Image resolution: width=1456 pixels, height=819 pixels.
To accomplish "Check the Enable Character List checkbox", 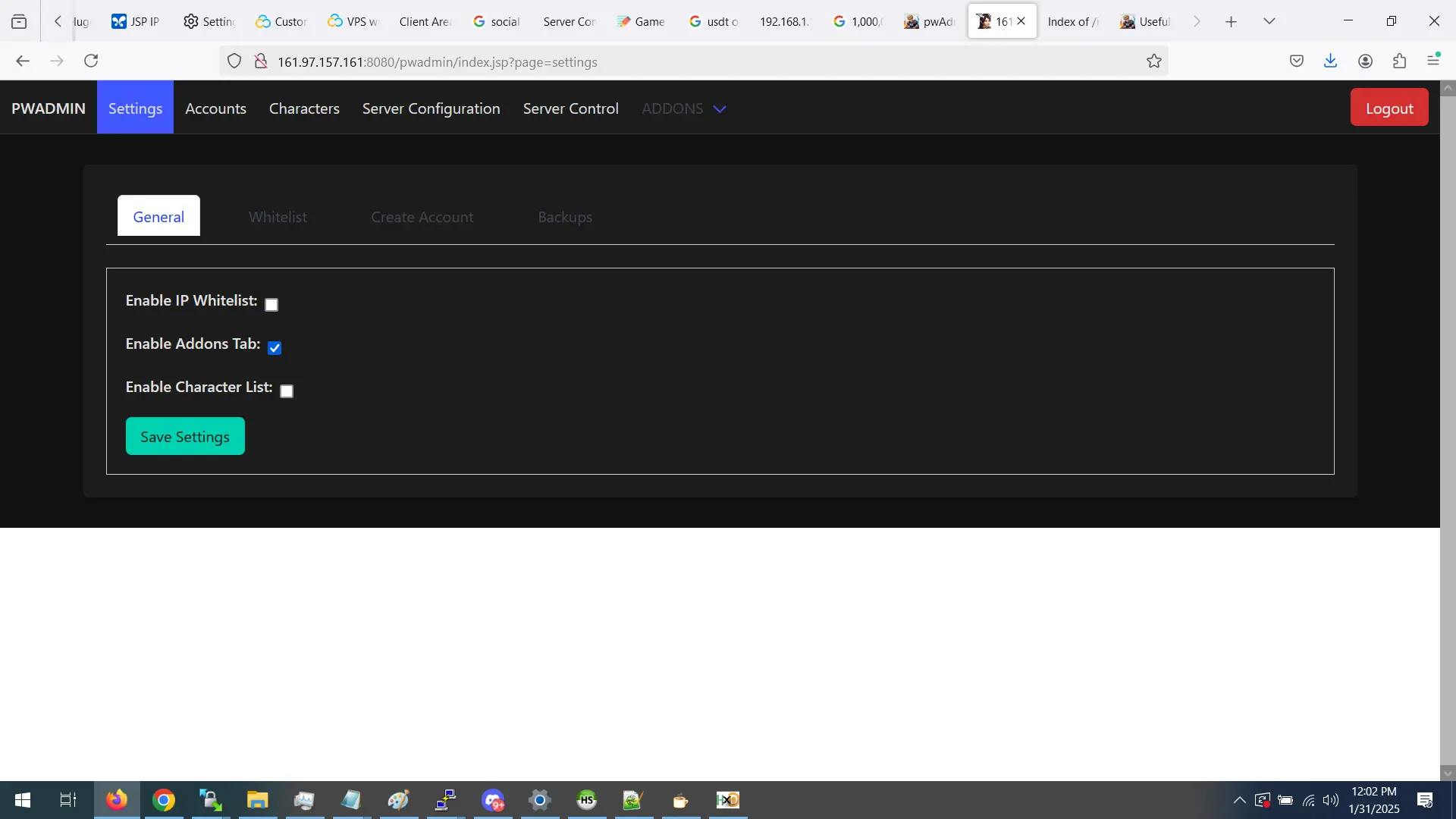I will [x=287, y=391].
